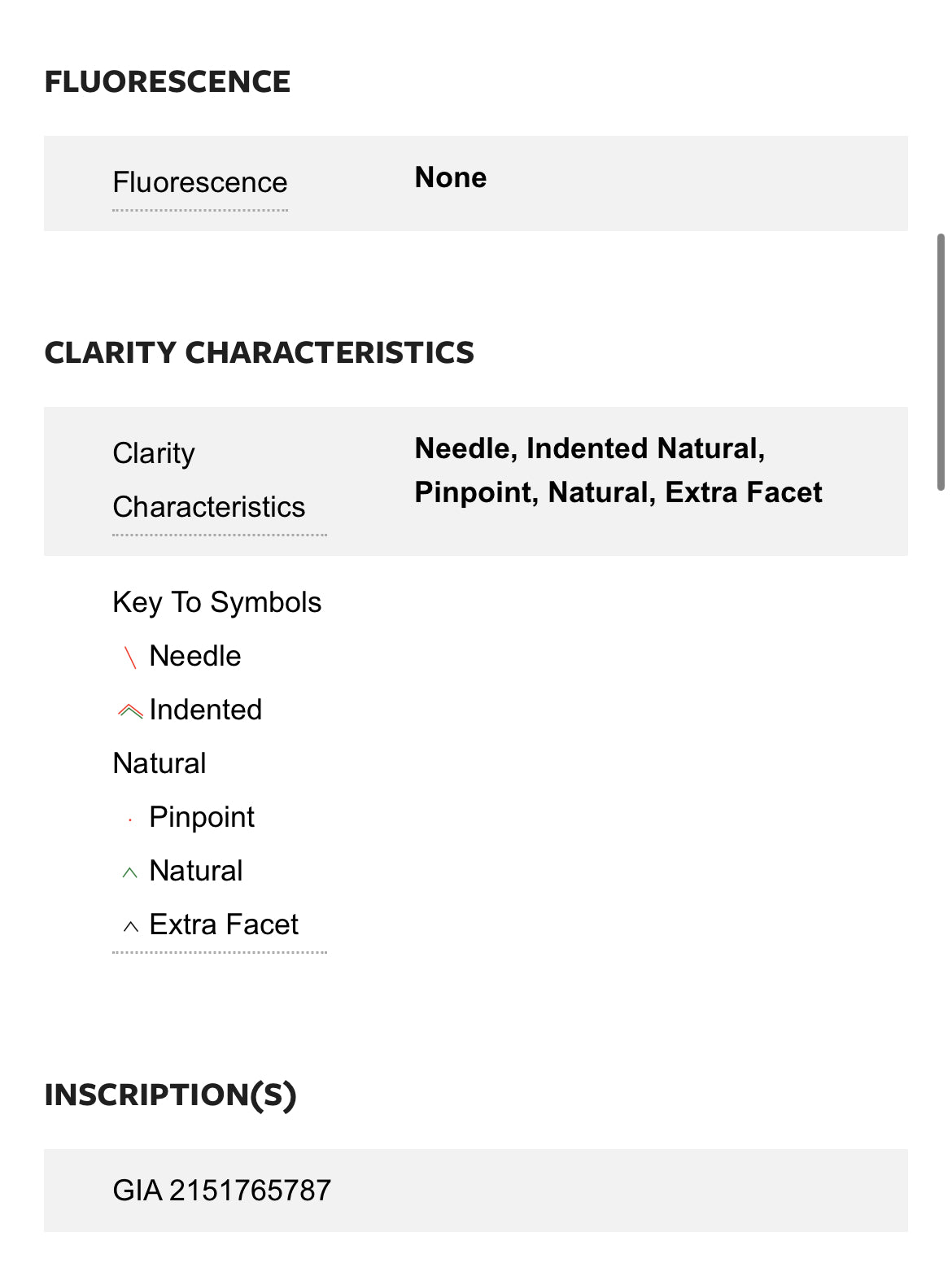Screen dimensions: 952x1263
Task: Open the Fluorescence term definition
Action: click(200, 182)
